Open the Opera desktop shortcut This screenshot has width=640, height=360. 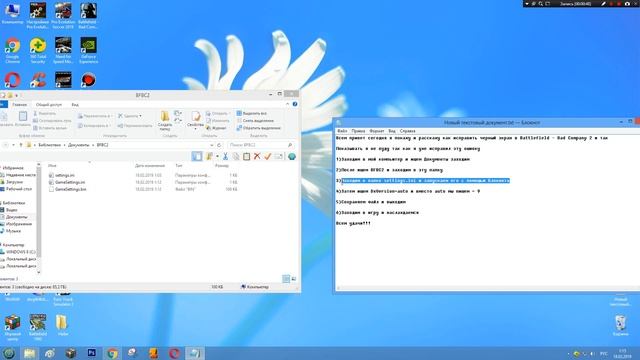tap(12, 80)
